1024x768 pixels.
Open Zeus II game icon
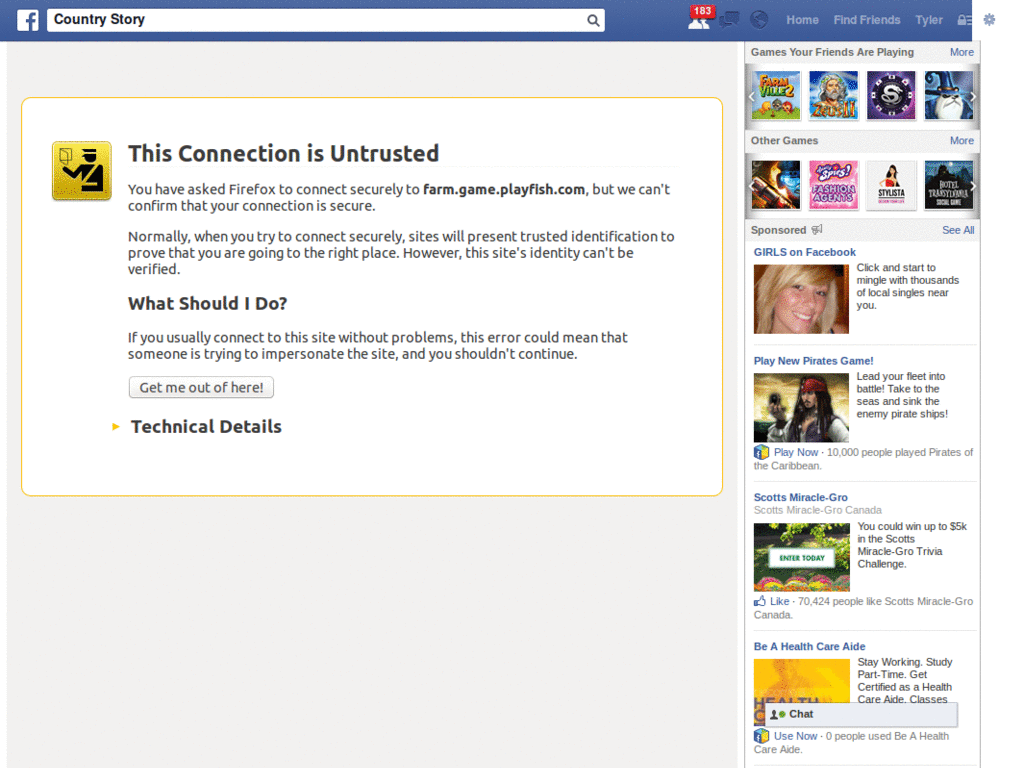coord(833,95)
